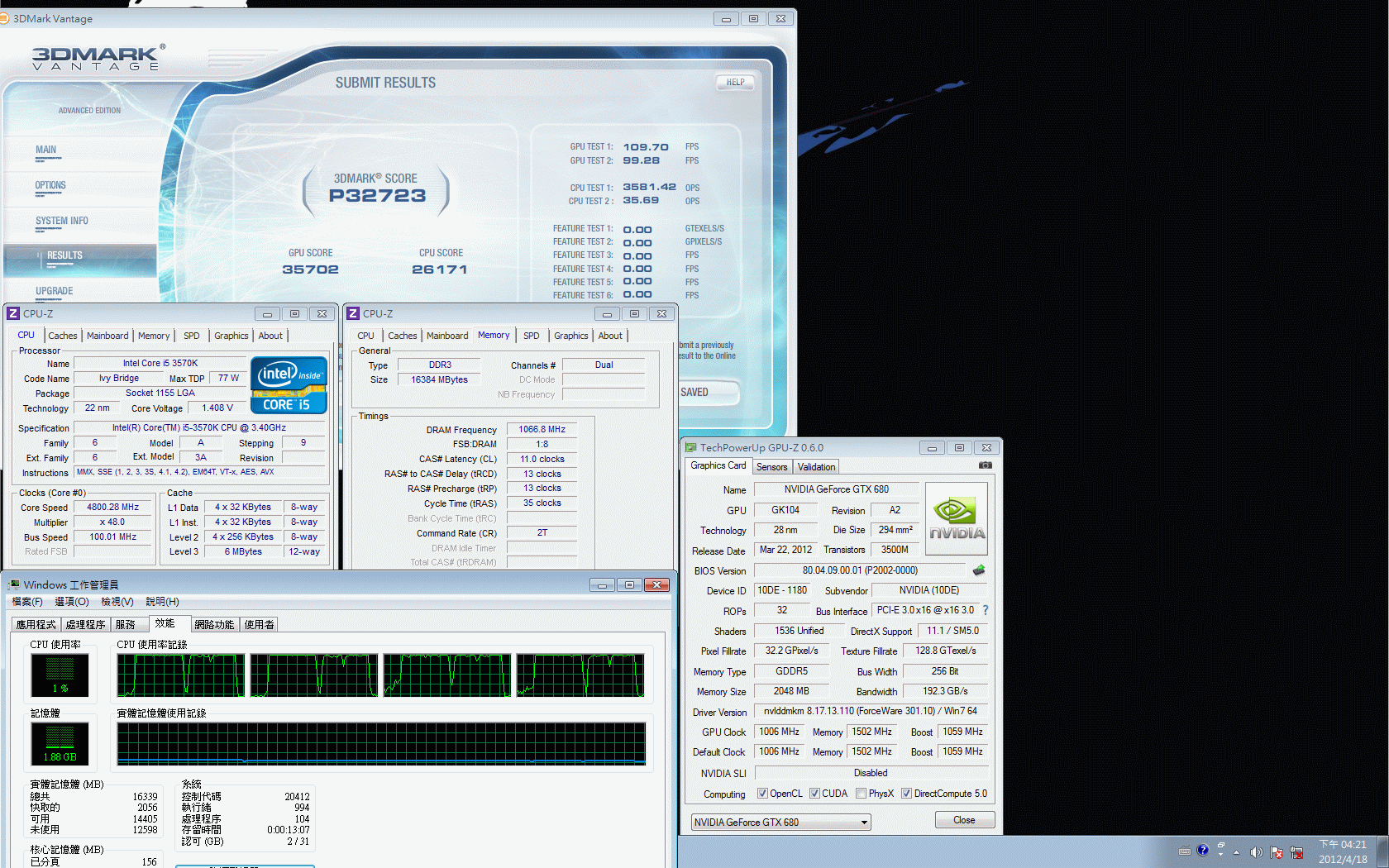Open the About tab in right CPU-Z
The width and height of the screenshot is (1389, 868).
(x=610, y=336)
